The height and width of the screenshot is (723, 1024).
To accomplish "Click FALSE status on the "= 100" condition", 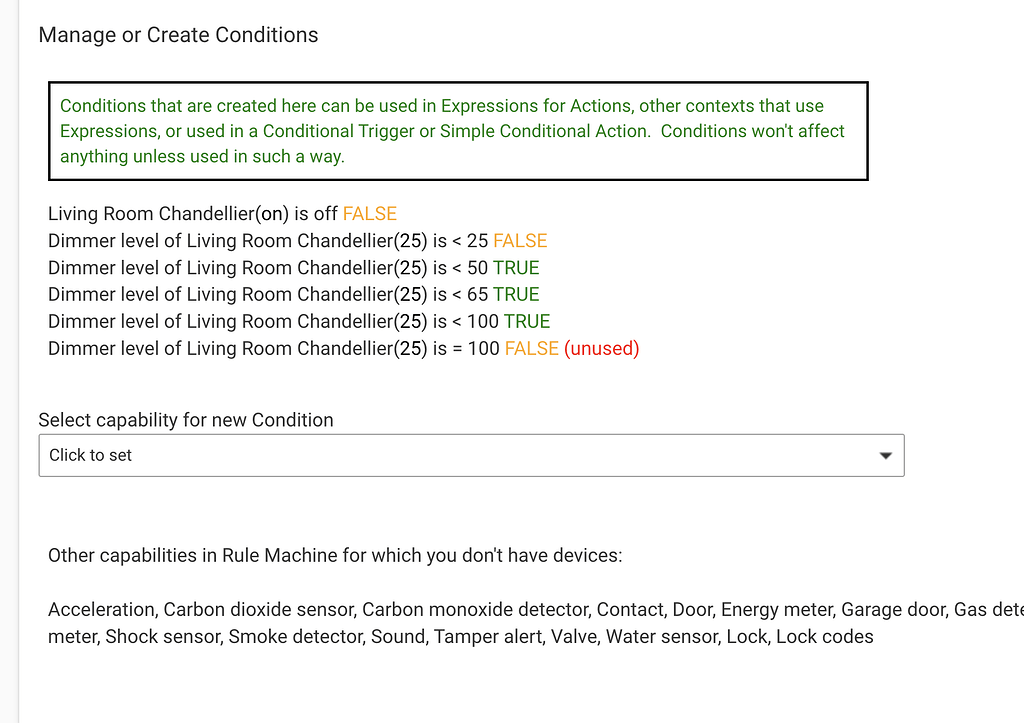I will click(x=531, y=349).
